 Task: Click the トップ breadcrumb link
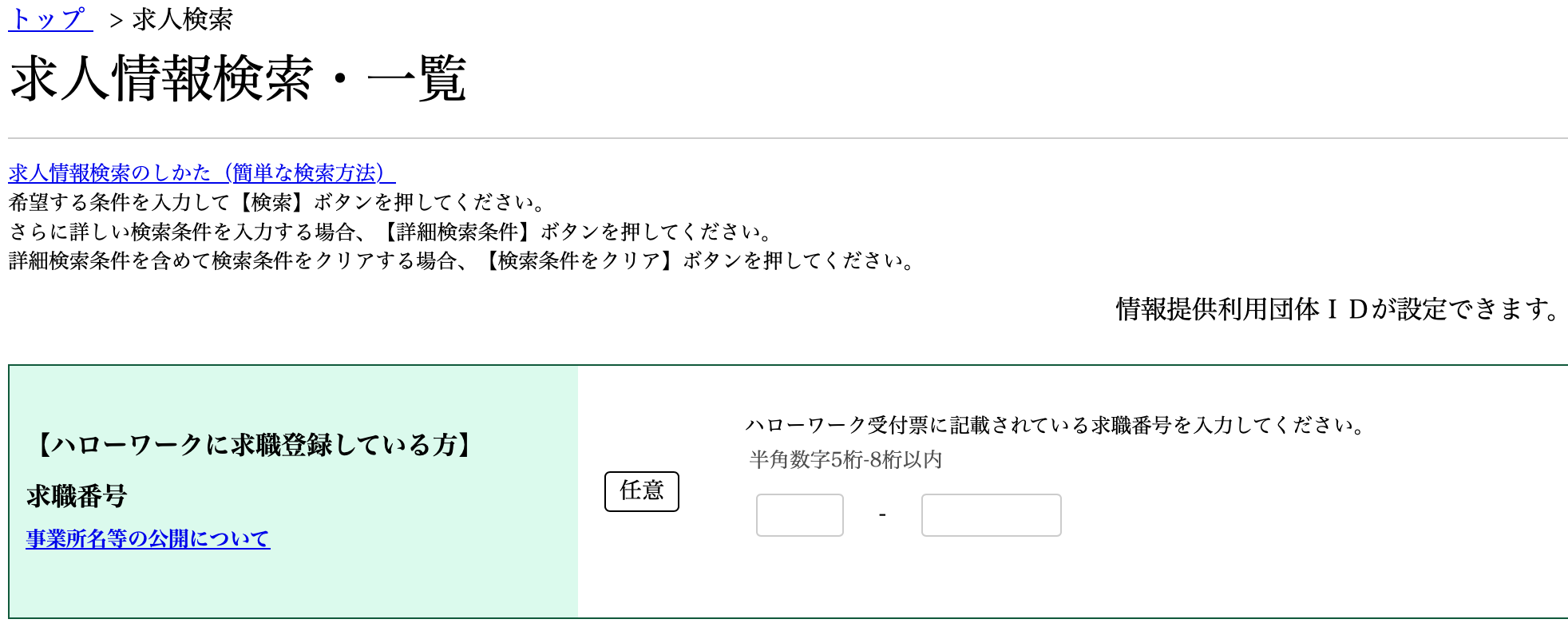click(x=49, y=19)
